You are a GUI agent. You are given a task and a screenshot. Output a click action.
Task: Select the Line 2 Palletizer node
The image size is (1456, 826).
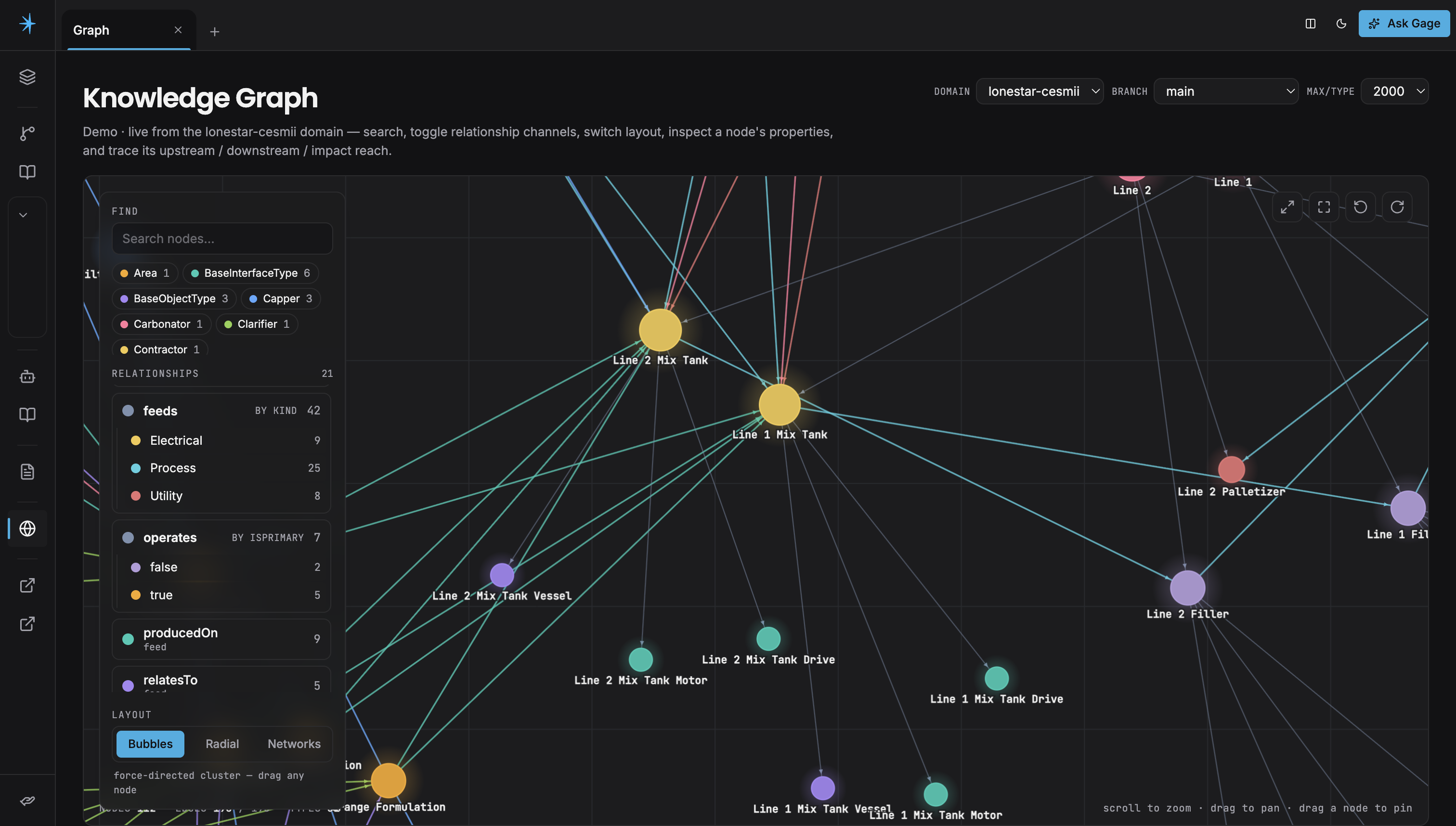(x=1231, y=469)
